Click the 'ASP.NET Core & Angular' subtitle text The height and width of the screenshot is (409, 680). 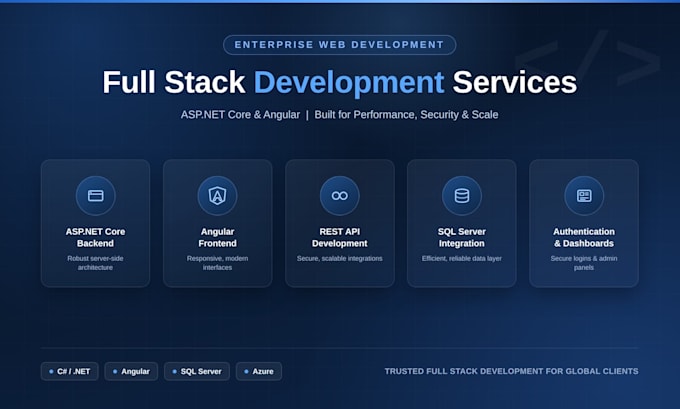[x=240, y=115]
